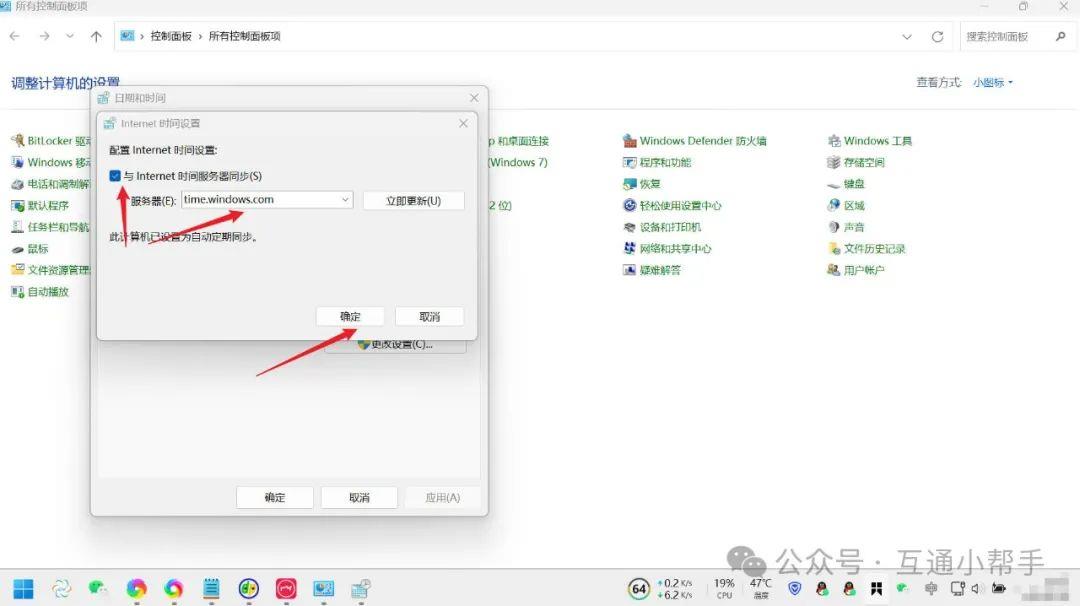Click the refresh icon beside the address bar
Image resolution: width=1080 pixels, height=606 pixels.
point(937,36)
